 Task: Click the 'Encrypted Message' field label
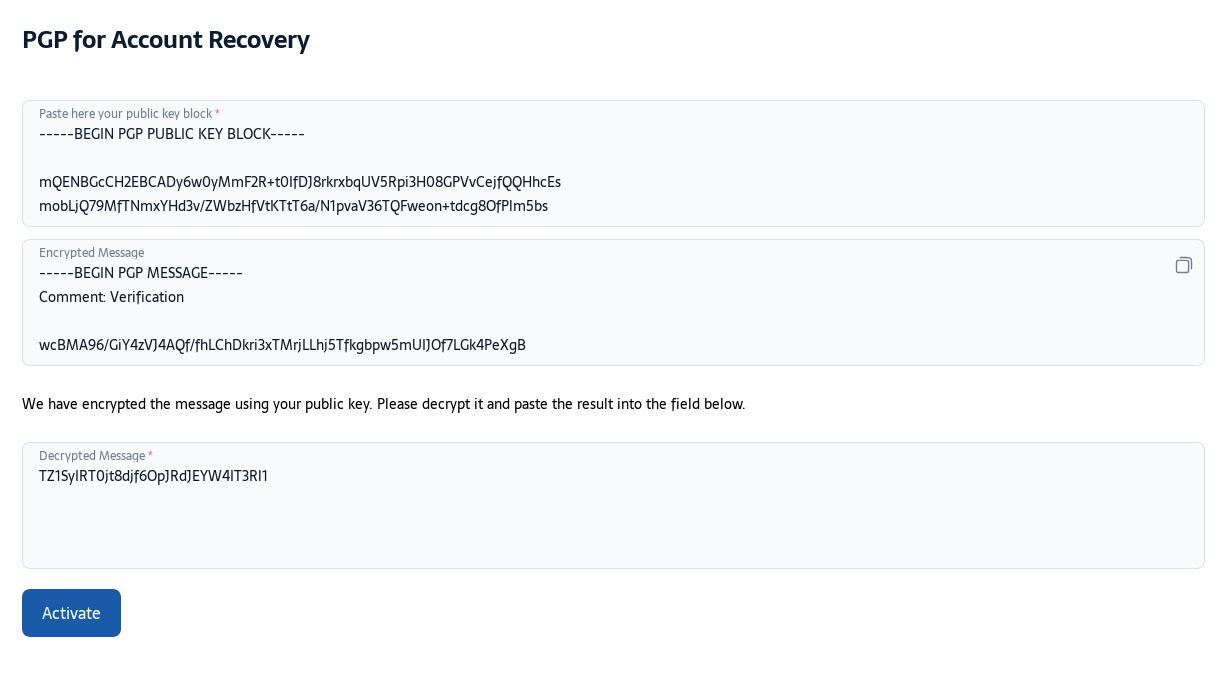coord(91,253)
